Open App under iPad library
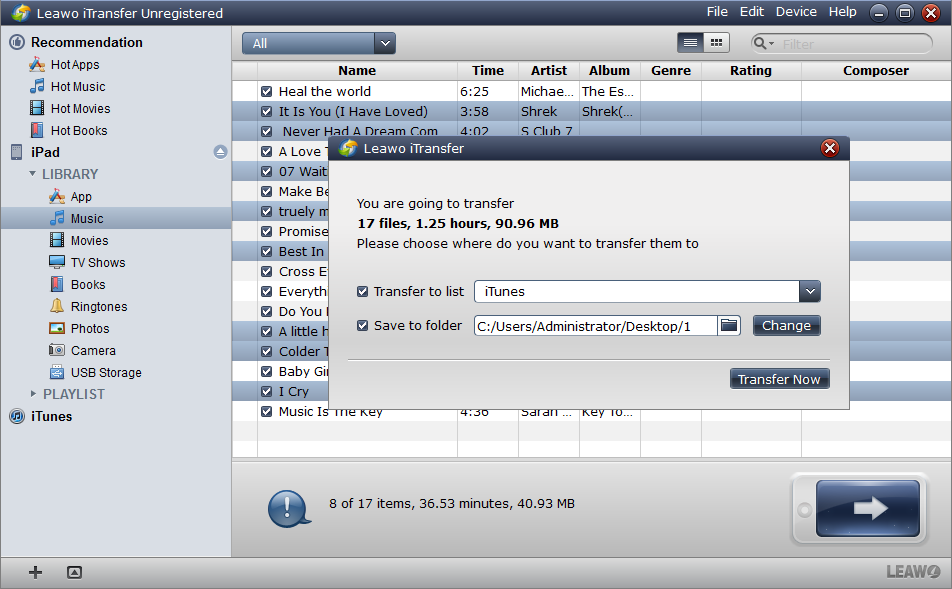952x589 pixels. click(81, 197)
